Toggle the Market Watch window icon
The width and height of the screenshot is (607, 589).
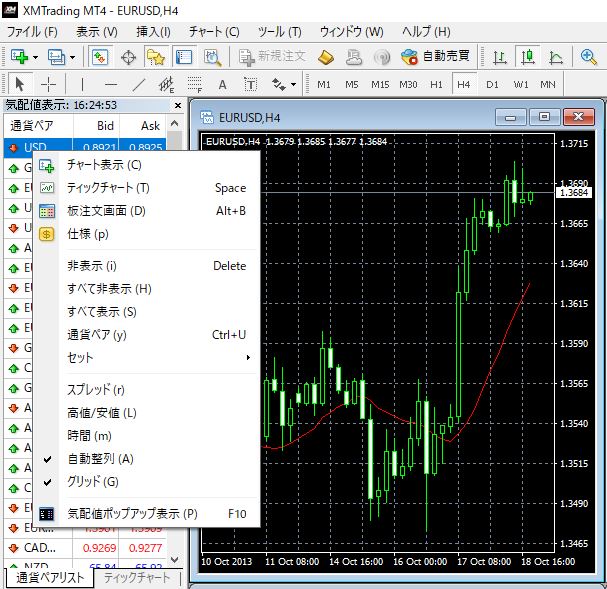click(x=100, y=57)
